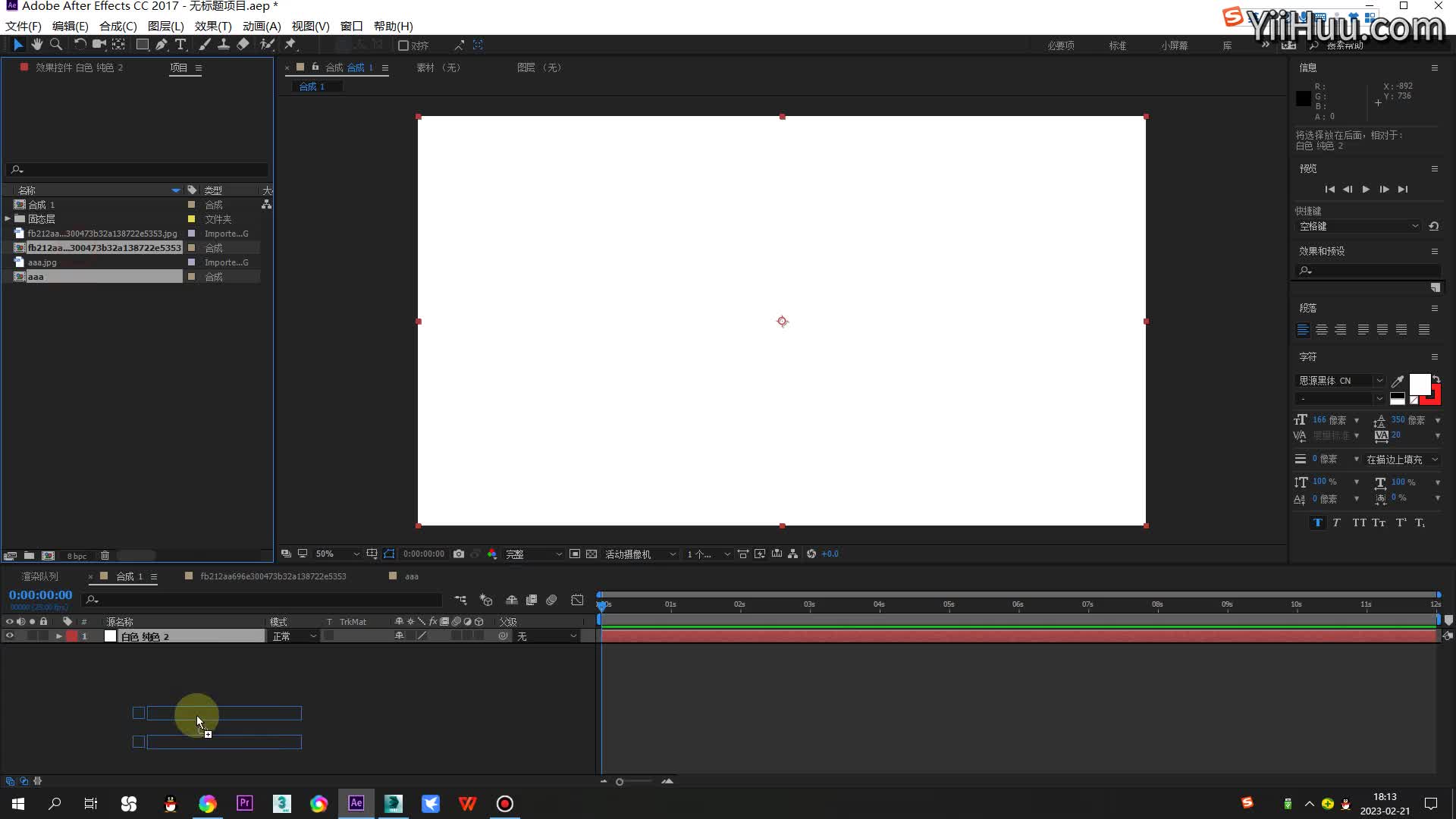This screenshot has height=819, width=1456.
Task: Open the 思源黑体 CN font dropdown
Action: point(1340,381)
